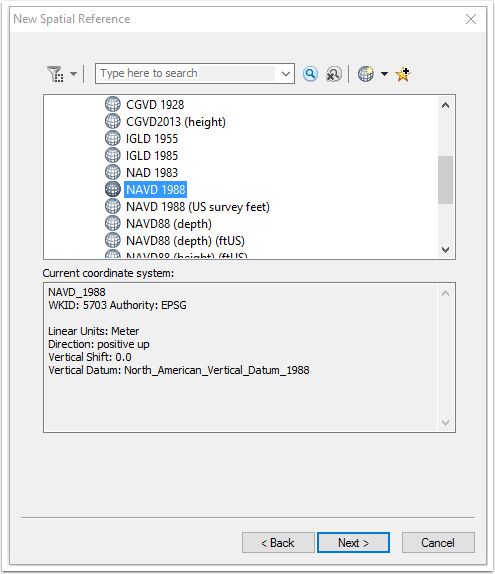Screen dimensions: 495x574
Task: Select CGVD2013 (height) entry
Action: (176, 122)
